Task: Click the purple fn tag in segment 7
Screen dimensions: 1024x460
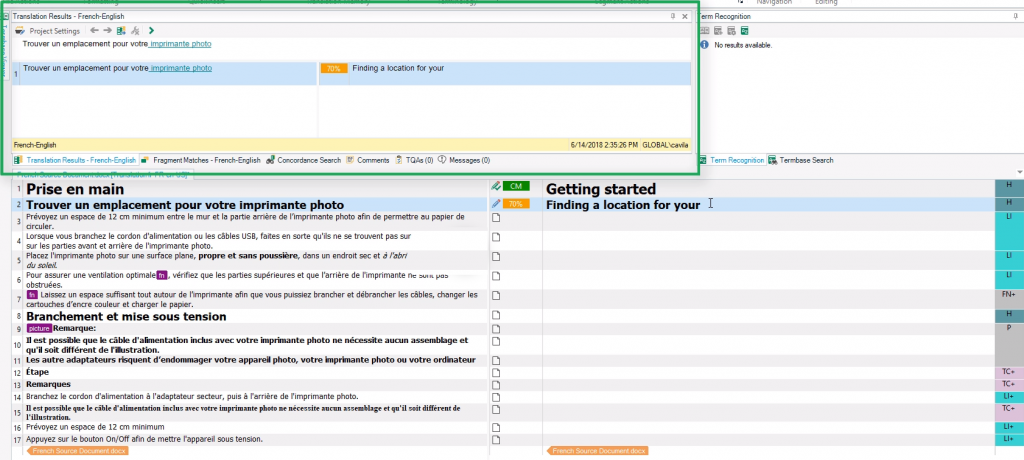Action: click(x=32, y=295)
